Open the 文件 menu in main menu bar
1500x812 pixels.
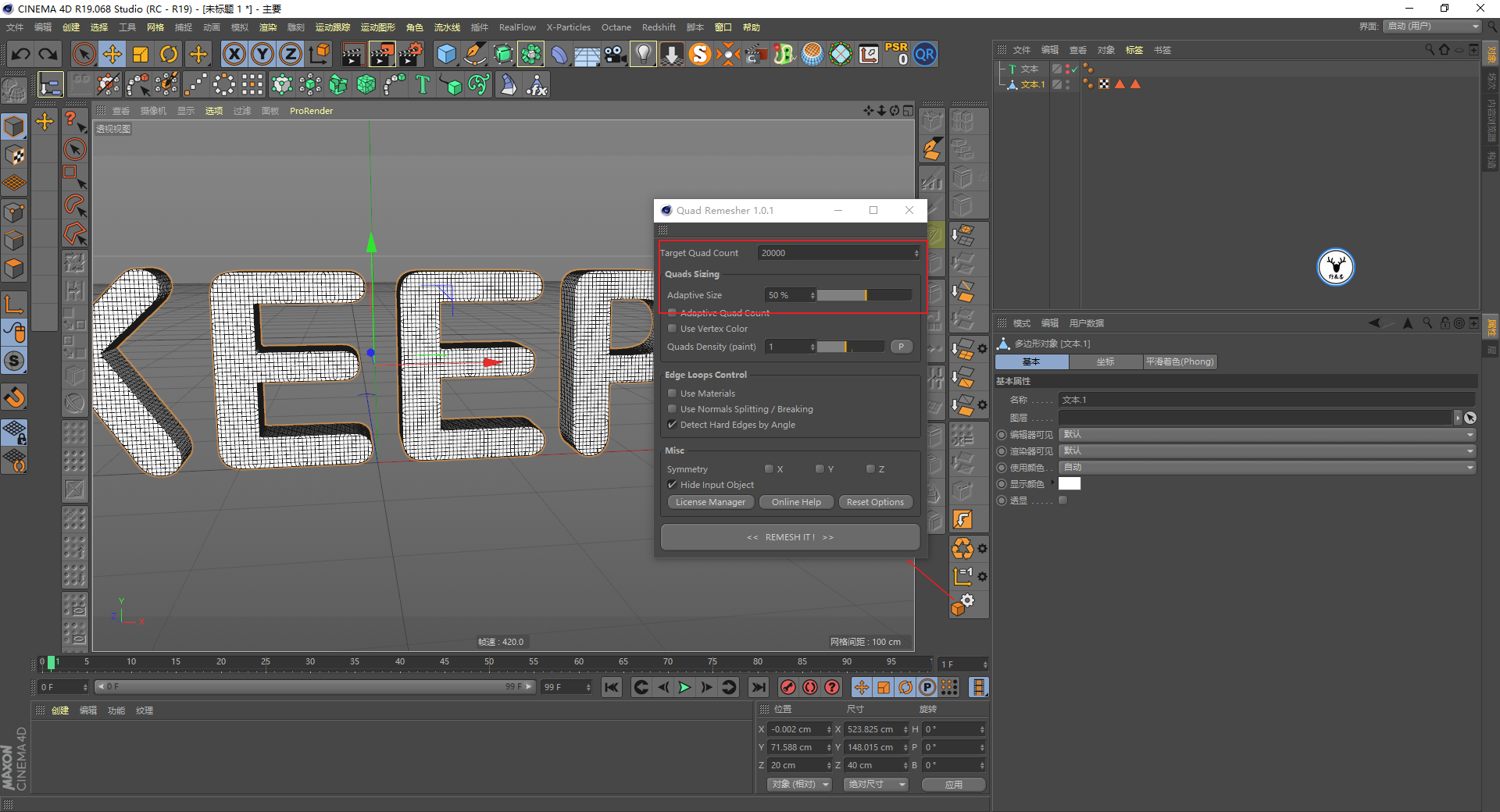[x=15, y=27]
